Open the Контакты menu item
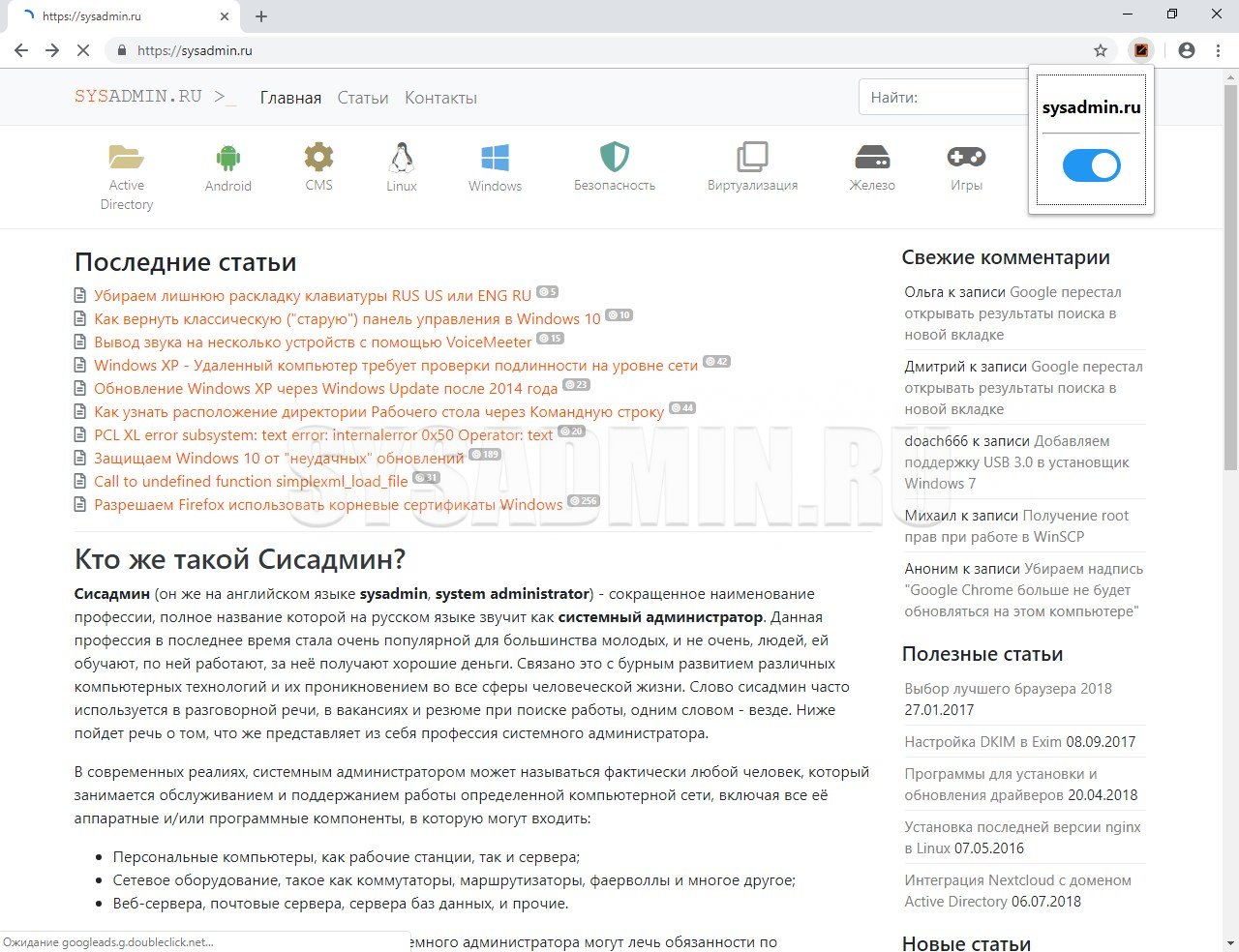 [x=440, y=98]
